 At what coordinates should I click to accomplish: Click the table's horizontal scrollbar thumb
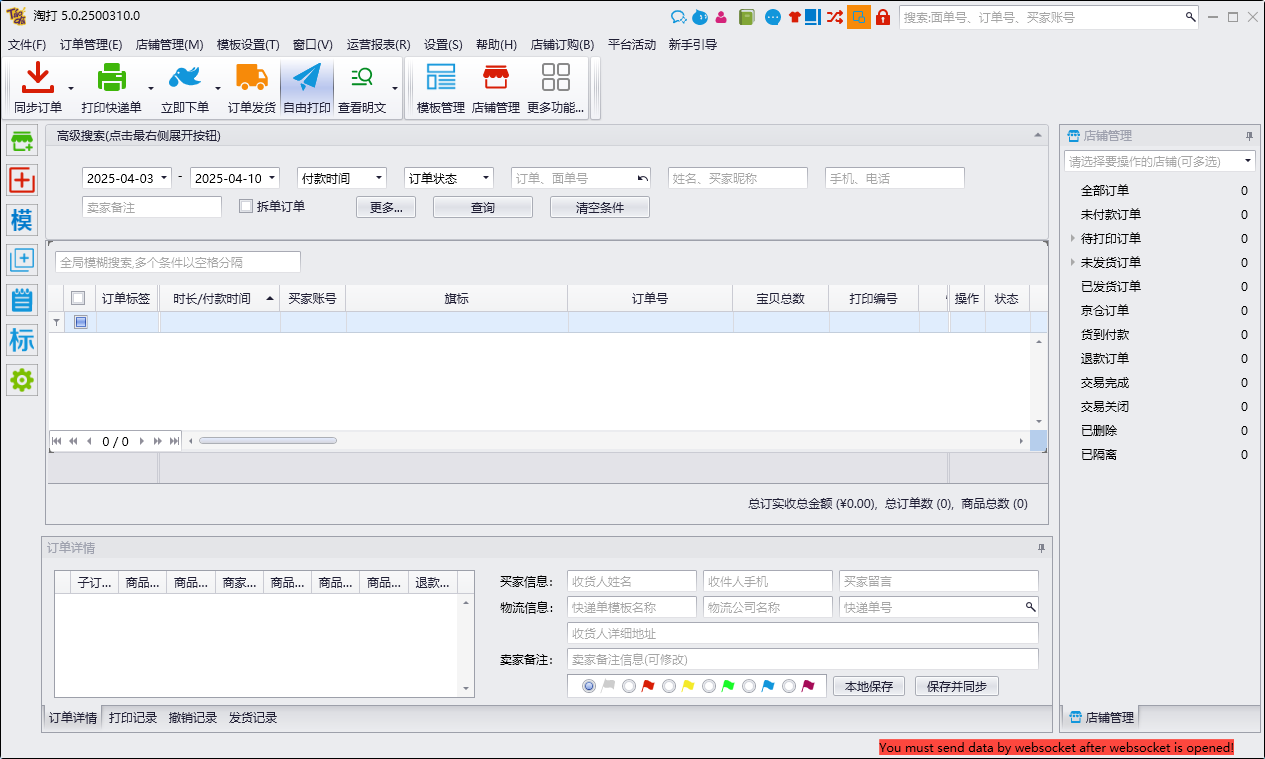click(x=268, y=441)
